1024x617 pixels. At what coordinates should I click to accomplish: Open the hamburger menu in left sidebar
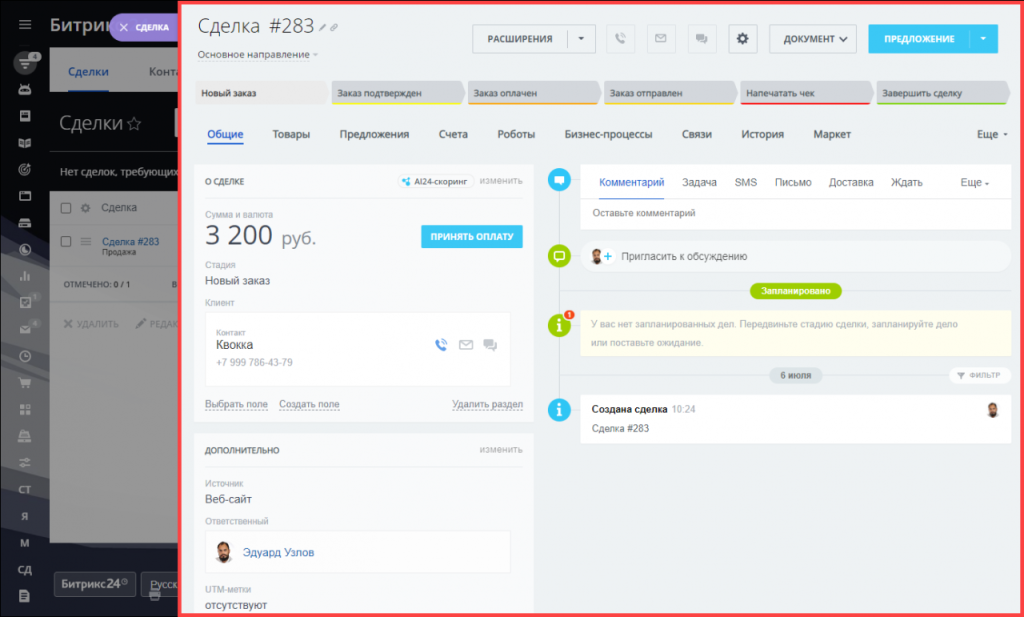25,24
